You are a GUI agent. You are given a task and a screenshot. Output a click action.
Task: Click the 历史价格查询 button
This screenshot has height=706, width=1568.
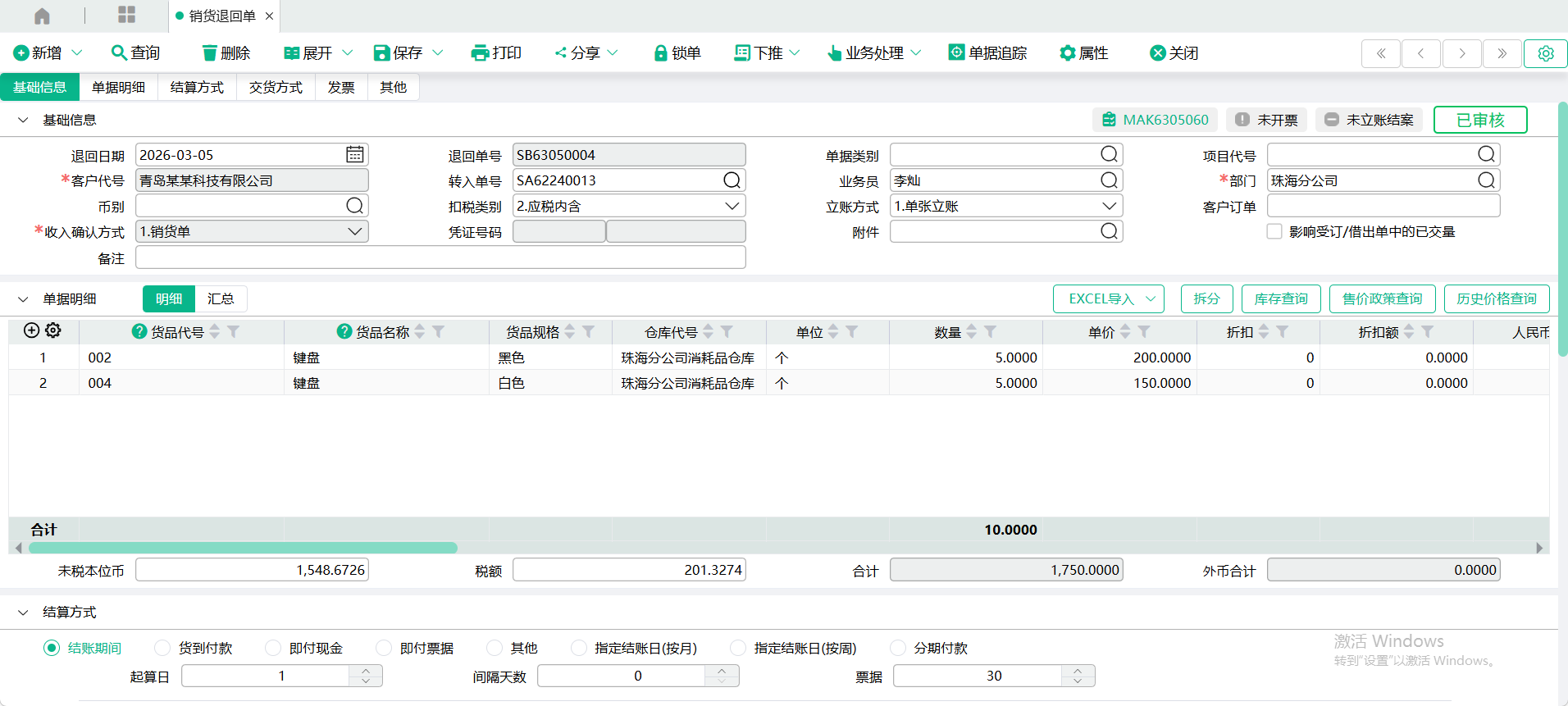1496,299
